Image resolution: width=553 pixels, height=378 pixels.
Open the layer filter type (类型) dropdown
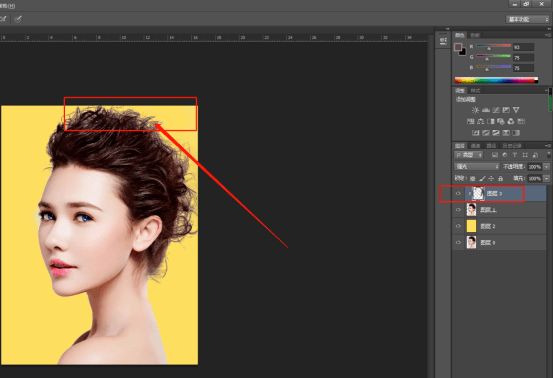[x=469, y=155]
